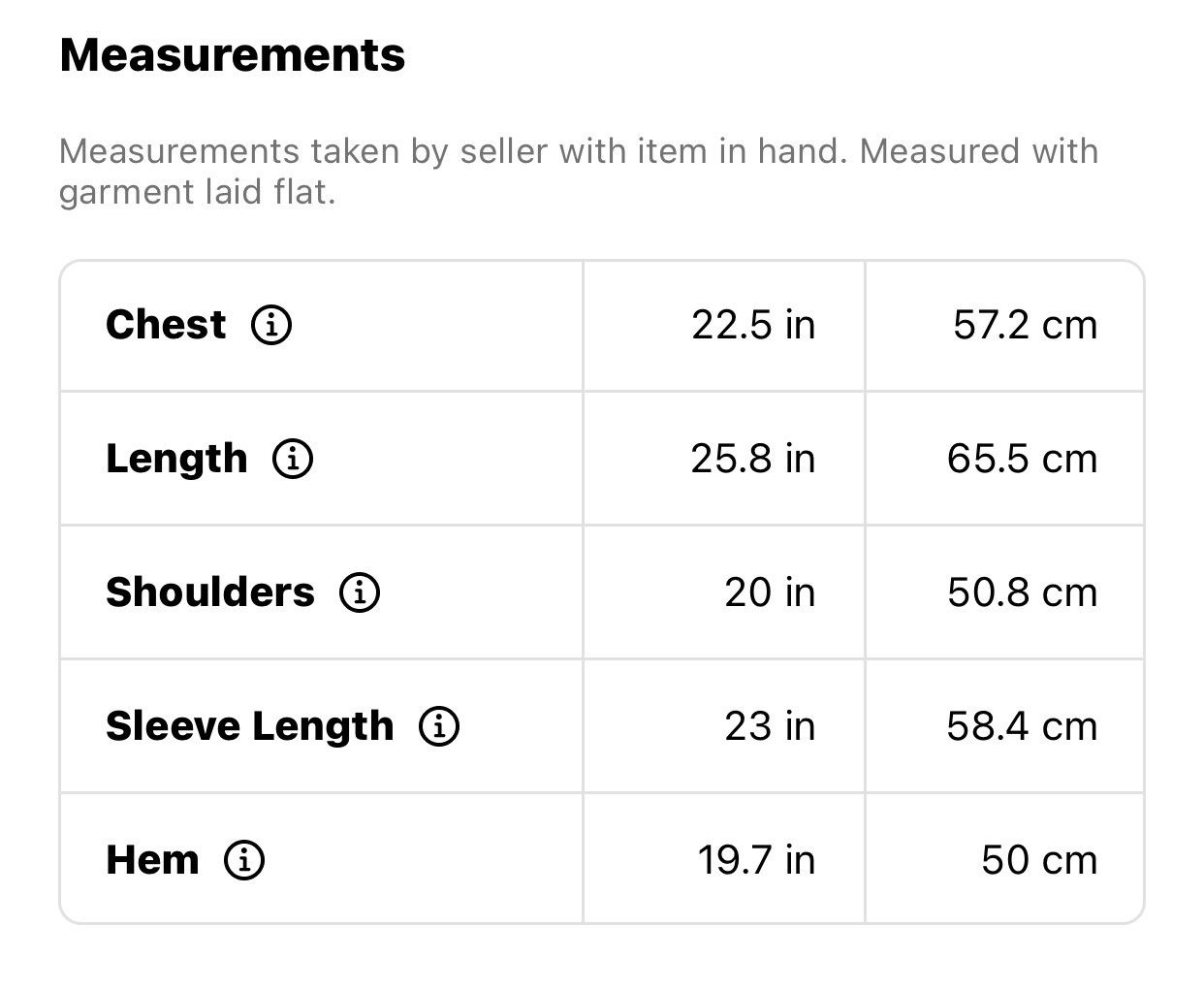Open the Hem info icon
This screenshot has height=991, width=1204.
pos(244,860)
